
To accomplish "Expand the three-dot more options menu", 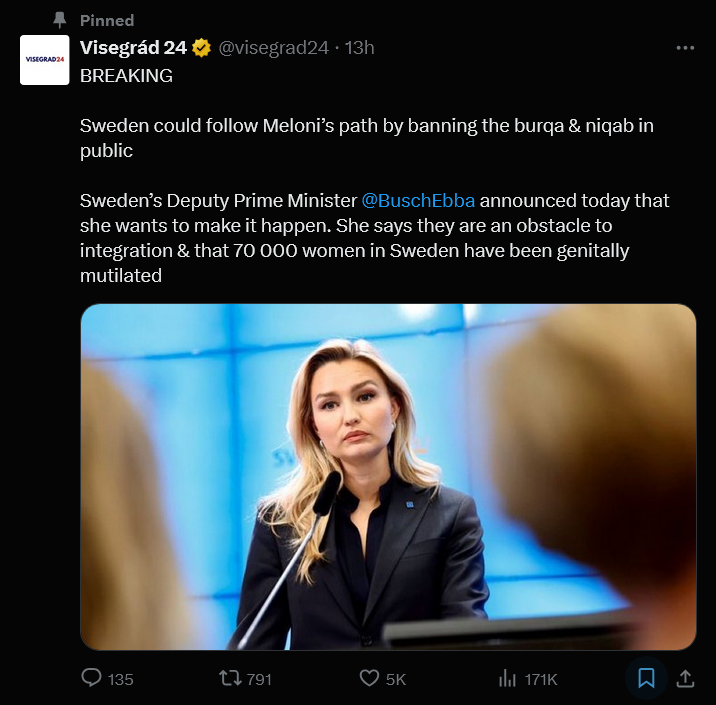I will tap(685, 48).
